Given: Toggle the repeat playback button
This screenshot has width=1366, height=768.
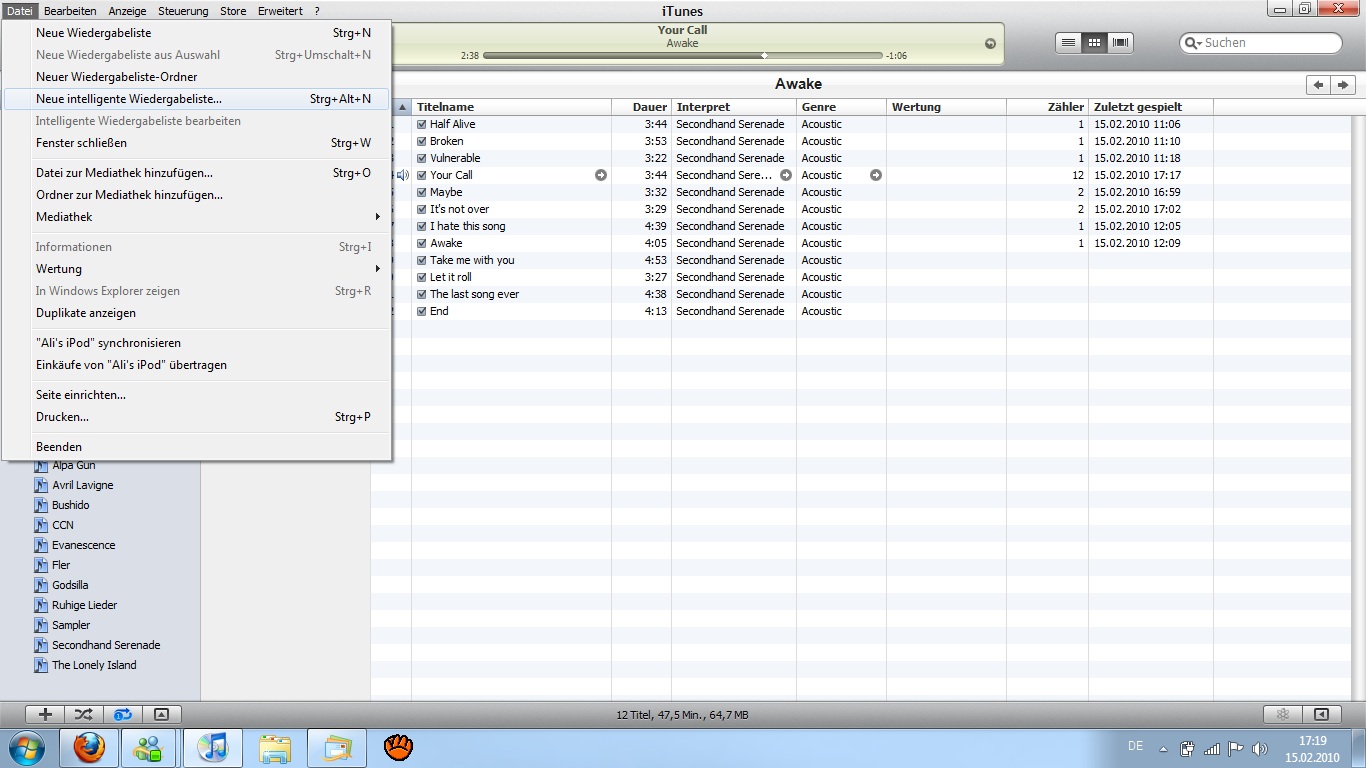Looking at the screenshot, I should [x=123, y=714].
